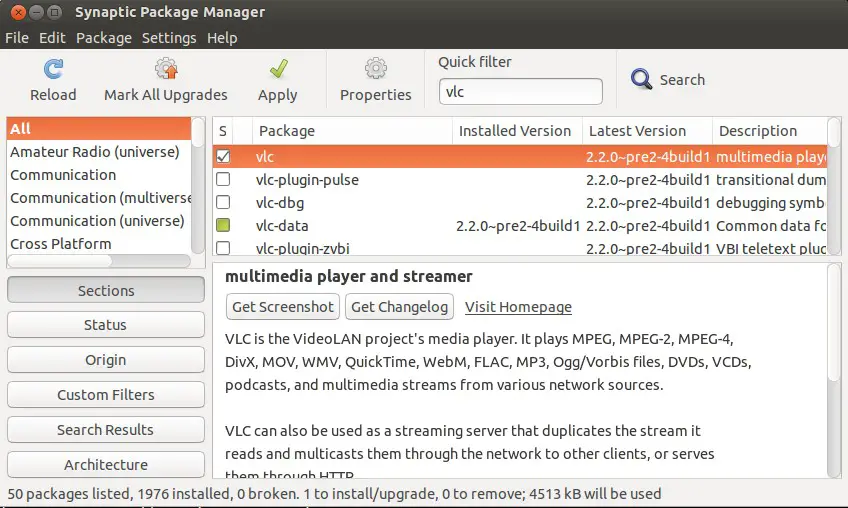Click the description pane vertical scrollbar
This screenshot has width=848, height=508.
tap(834, 371)
